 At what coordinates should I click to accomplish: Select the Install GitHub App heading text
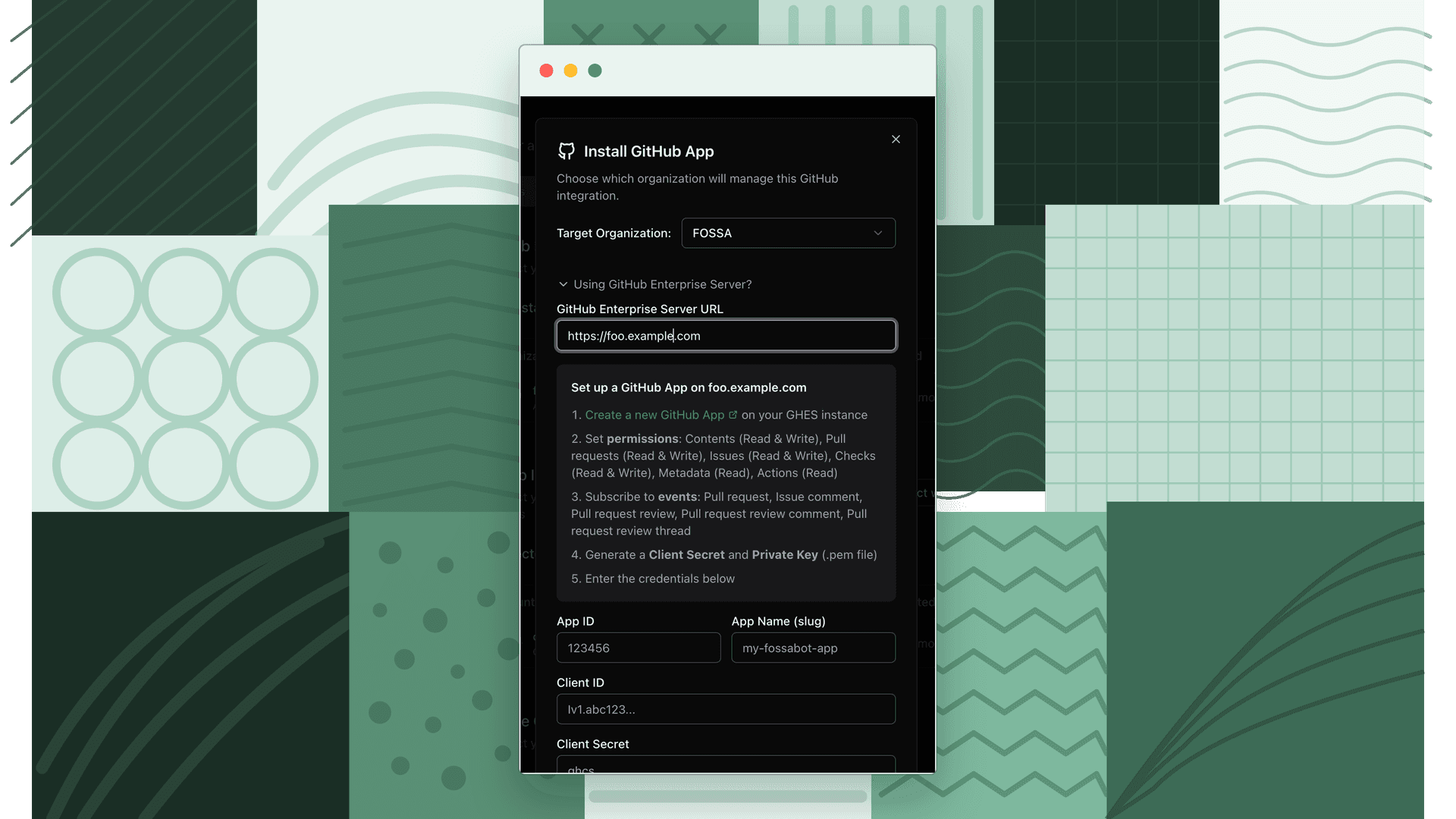click(x=648, y=152)
